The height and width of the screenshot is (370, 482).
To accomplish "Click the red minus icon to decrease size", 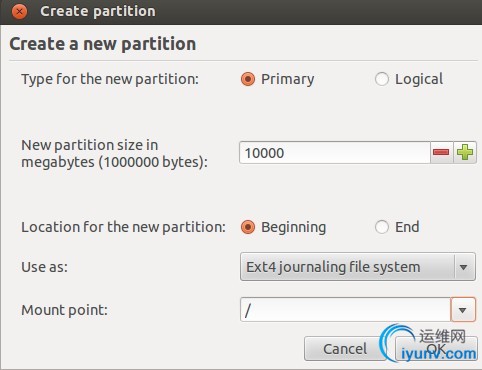I will coord(441,153).
